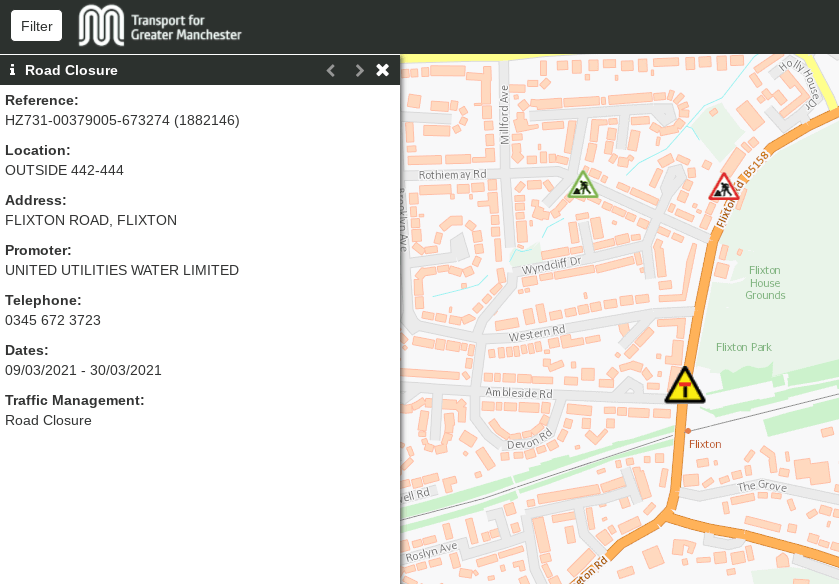
Task: Click the Transport for Greater Manchester logo
Action: click(161, 26)
